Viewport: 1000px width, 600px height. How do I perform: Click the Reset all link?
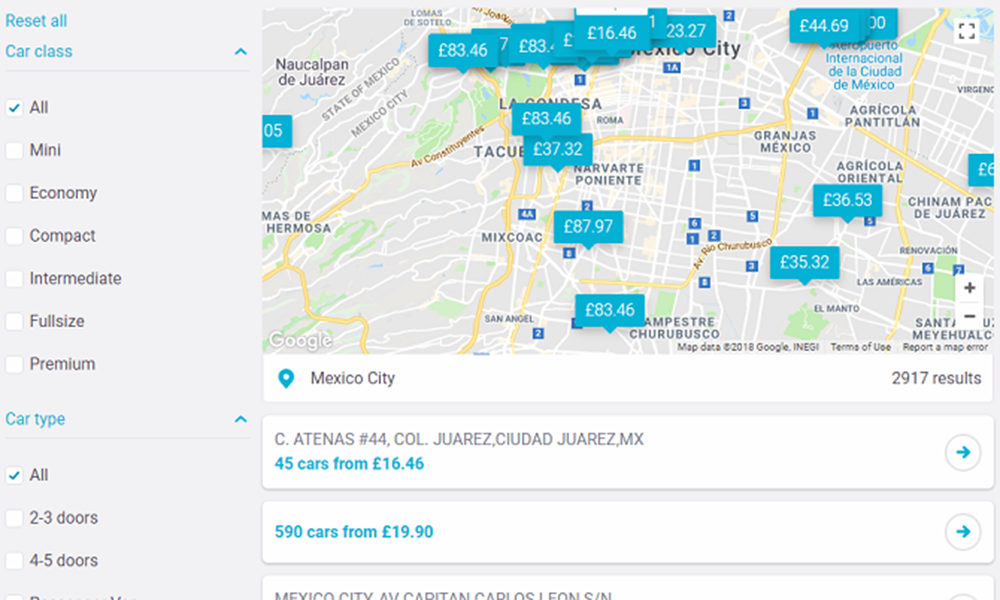(x=36, y=21)
